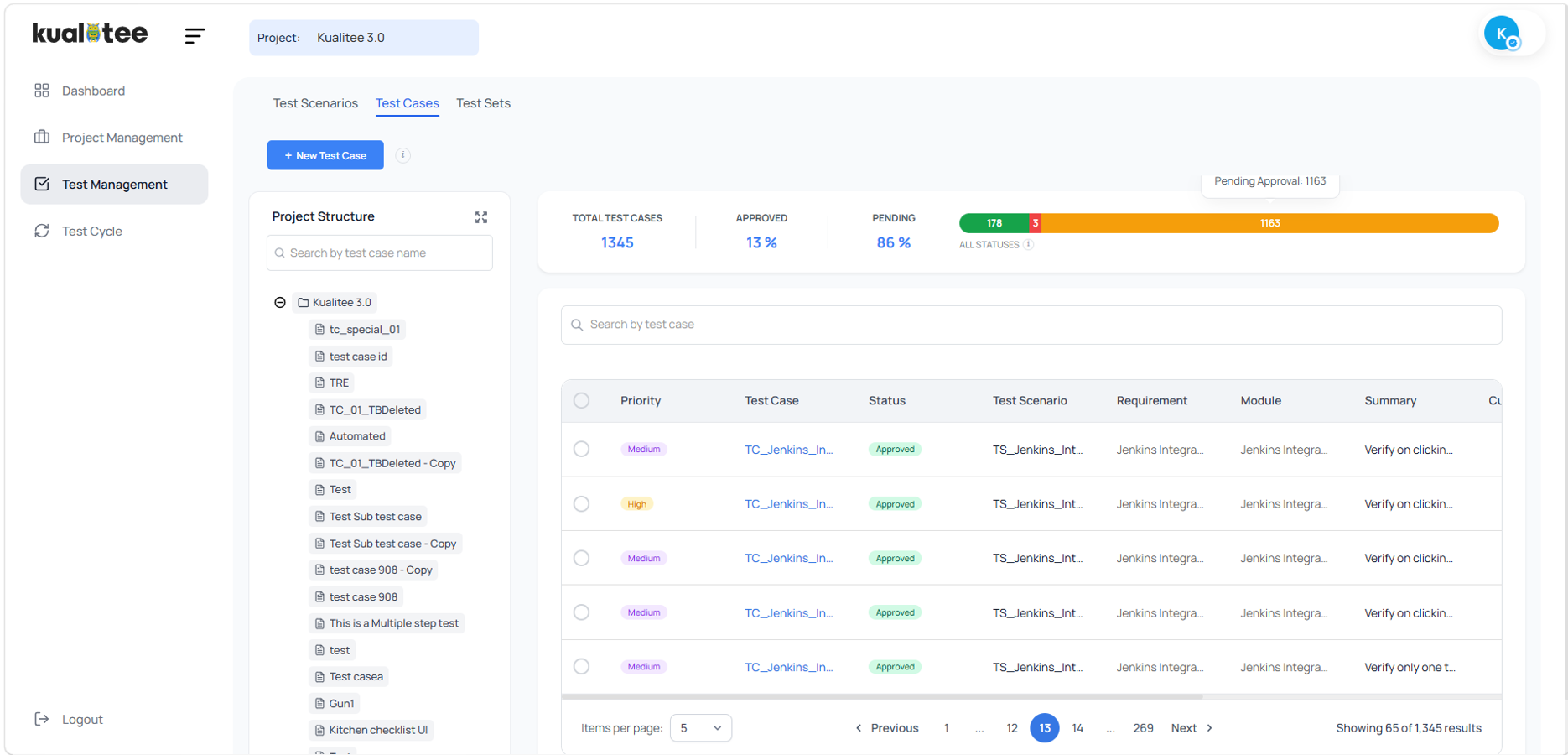
Task: Open Project Management in the sidebar
Action: pos(114,137)
